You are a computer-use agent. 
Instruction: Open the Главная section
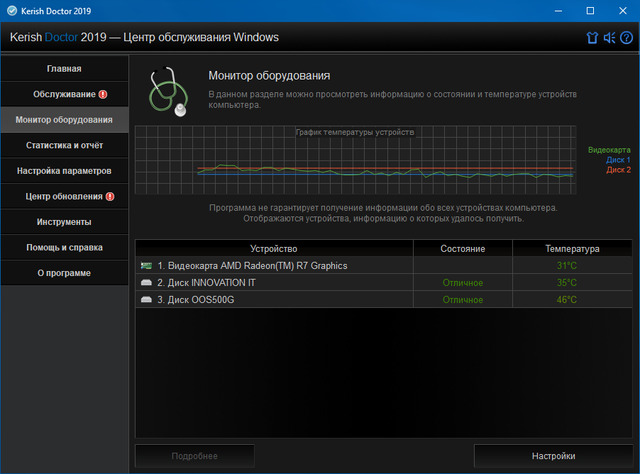click(x=64, y=68)
